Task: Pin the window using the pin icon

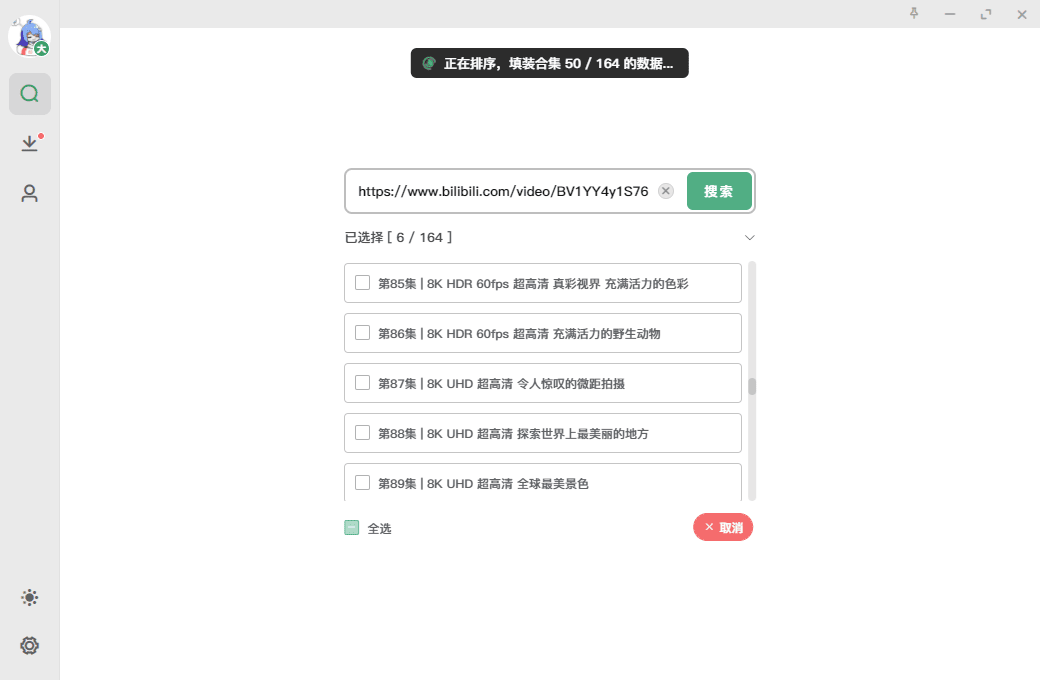Action: point(913,14)
